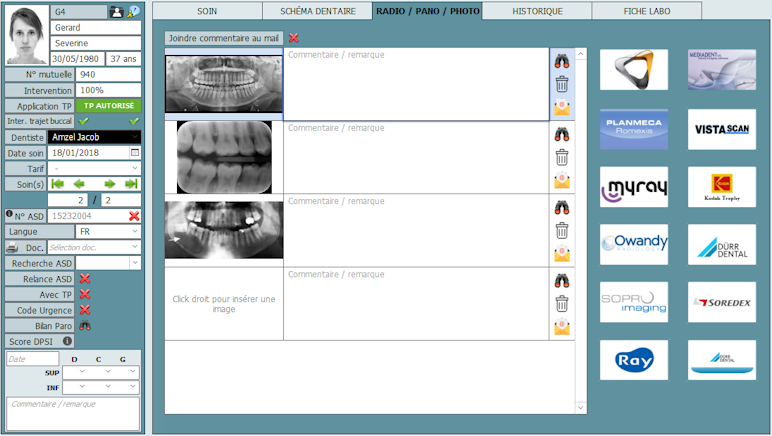The image size is (772, 436).
Task: Open the Bilan Paro binoculars icon
Action: tap(85, 326)
